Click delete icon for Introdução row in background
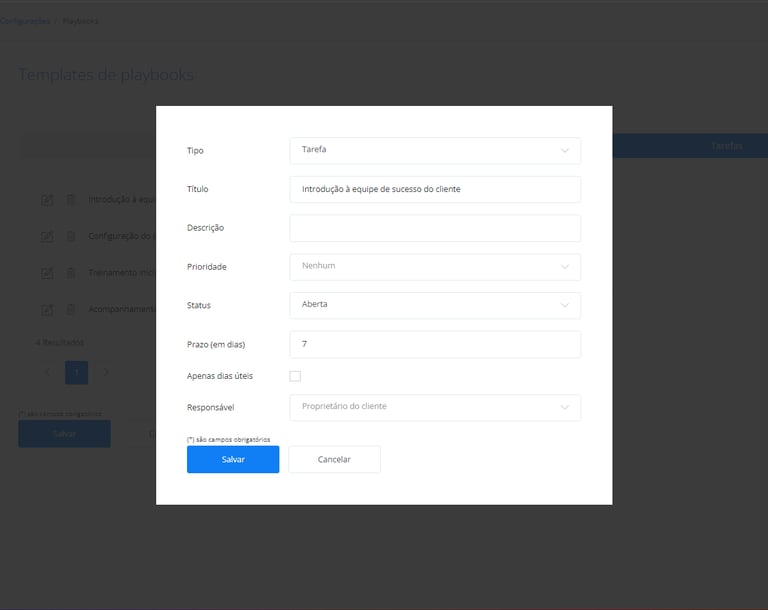Image resolution: width=768 pixels, height=610 pixels. pyautogui.click(x=71, y=200)
